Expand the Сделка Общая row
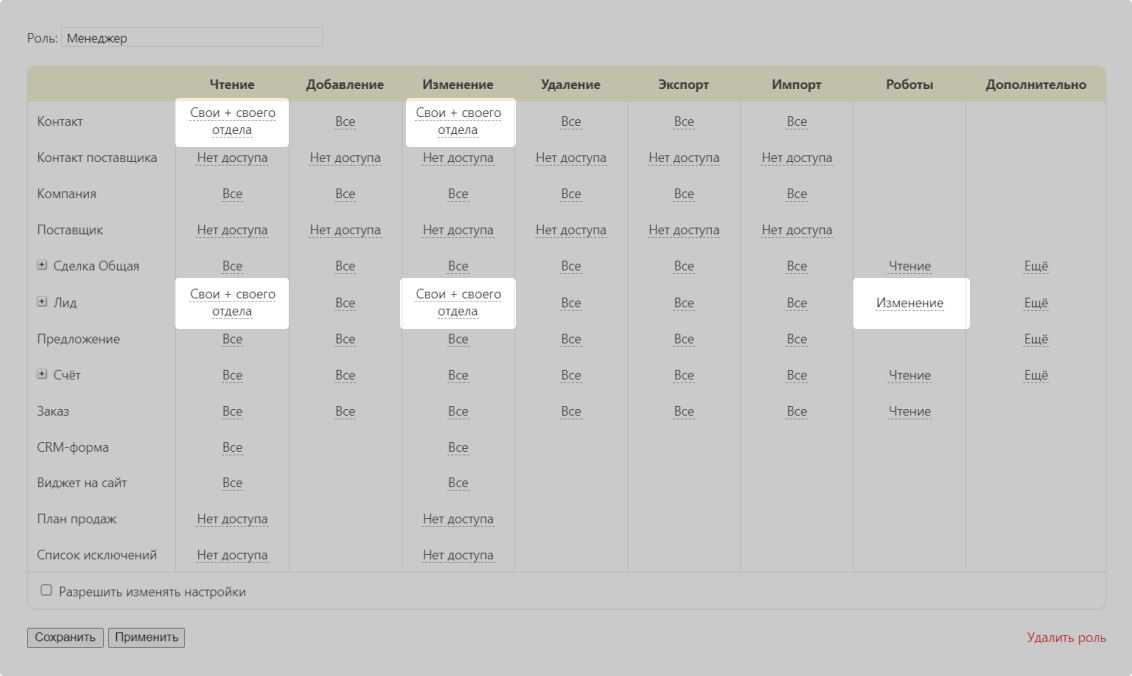 [x=42, y=266]
